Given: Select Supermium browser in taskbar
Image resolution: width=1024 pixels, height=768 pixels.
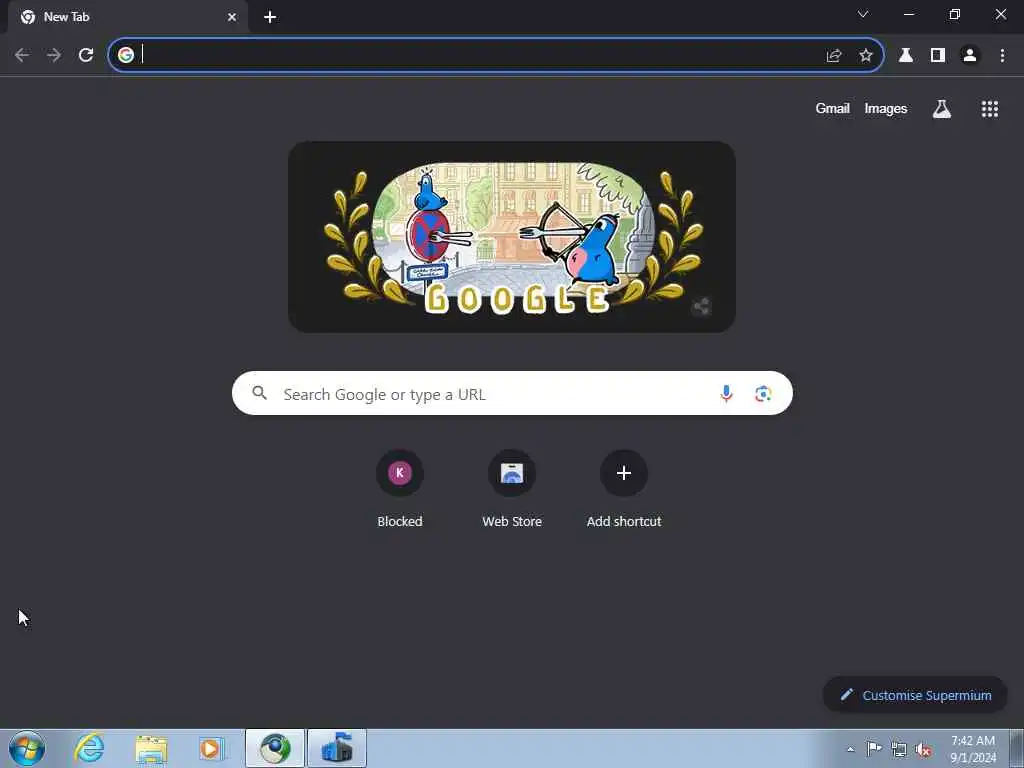Looking at the screenshot, I should pos(275,748).
